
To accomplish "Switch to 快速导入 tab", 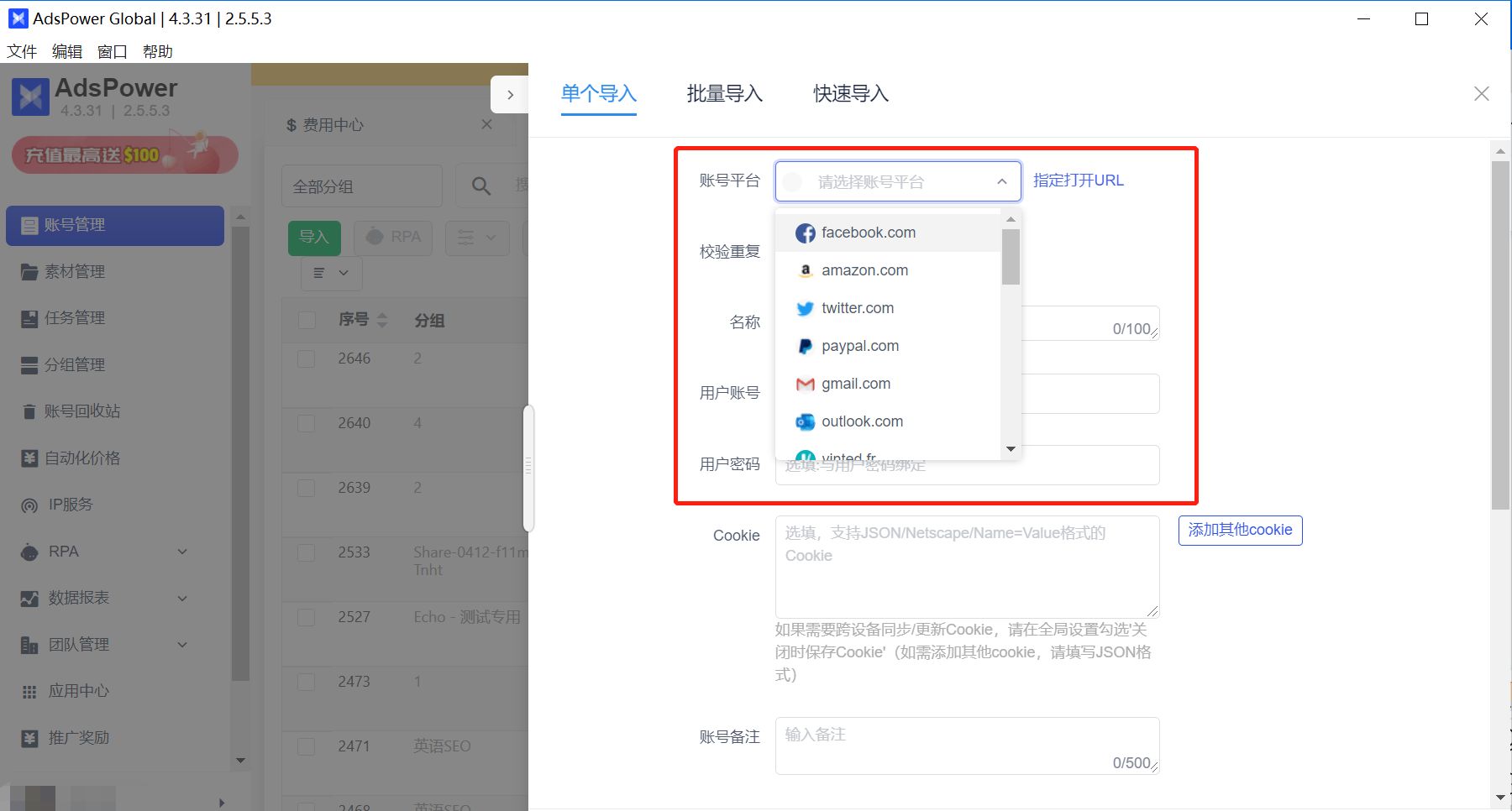I will (851, 93).
